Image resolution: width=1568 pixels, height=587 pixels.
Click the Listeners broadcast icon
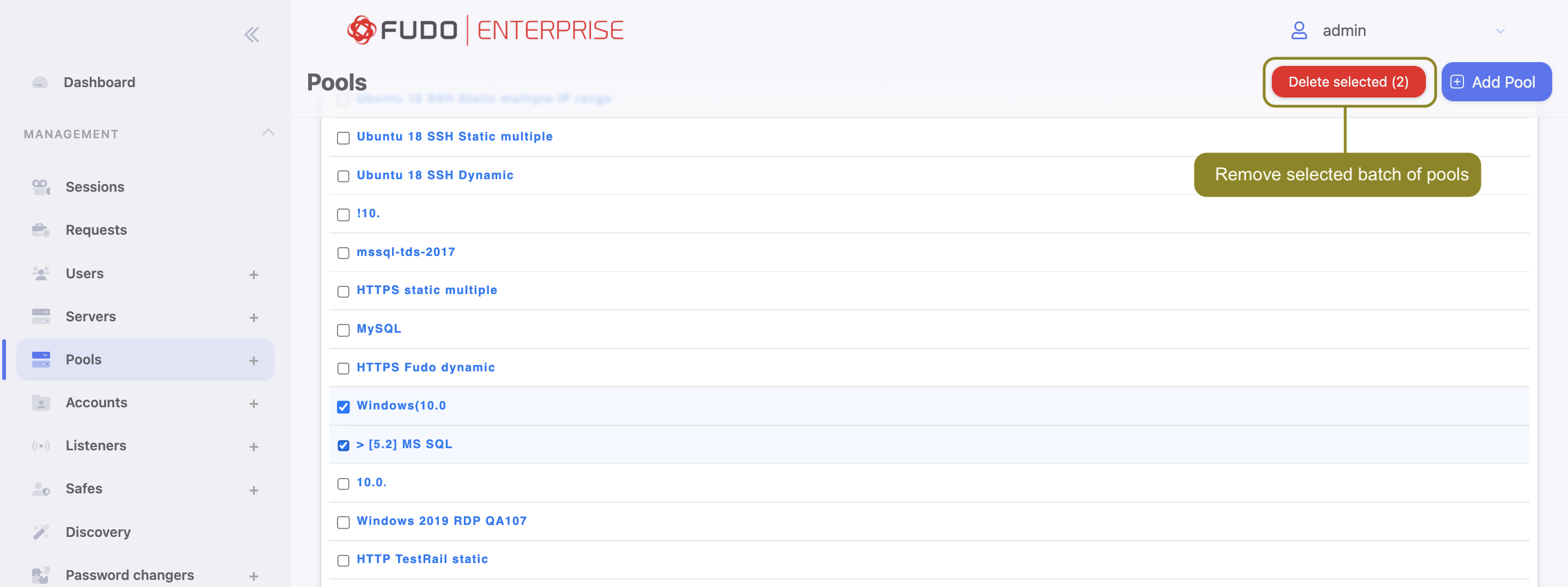[x=41, y=446]
